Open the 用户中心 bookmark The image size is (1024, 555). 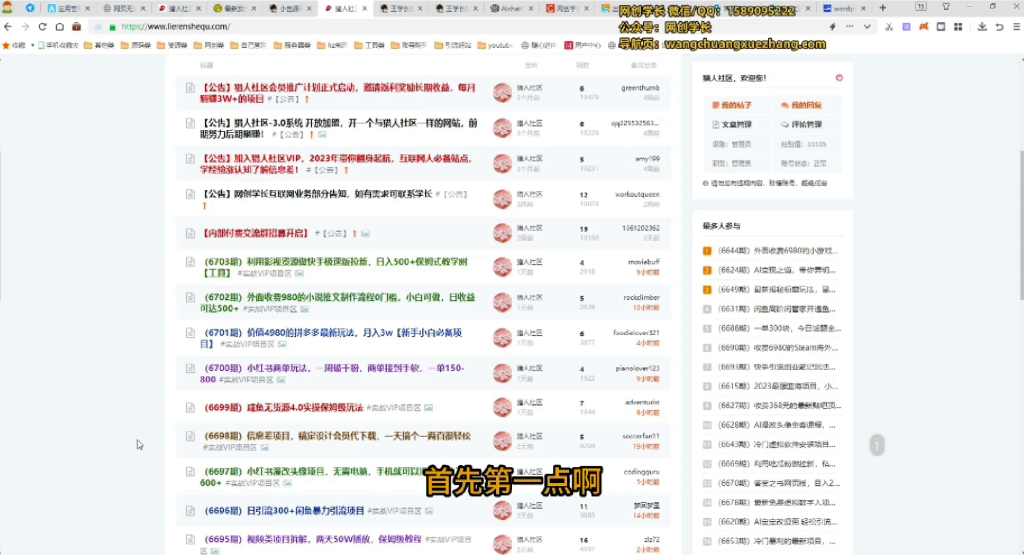pyautogui.click(x=583, y=45)
